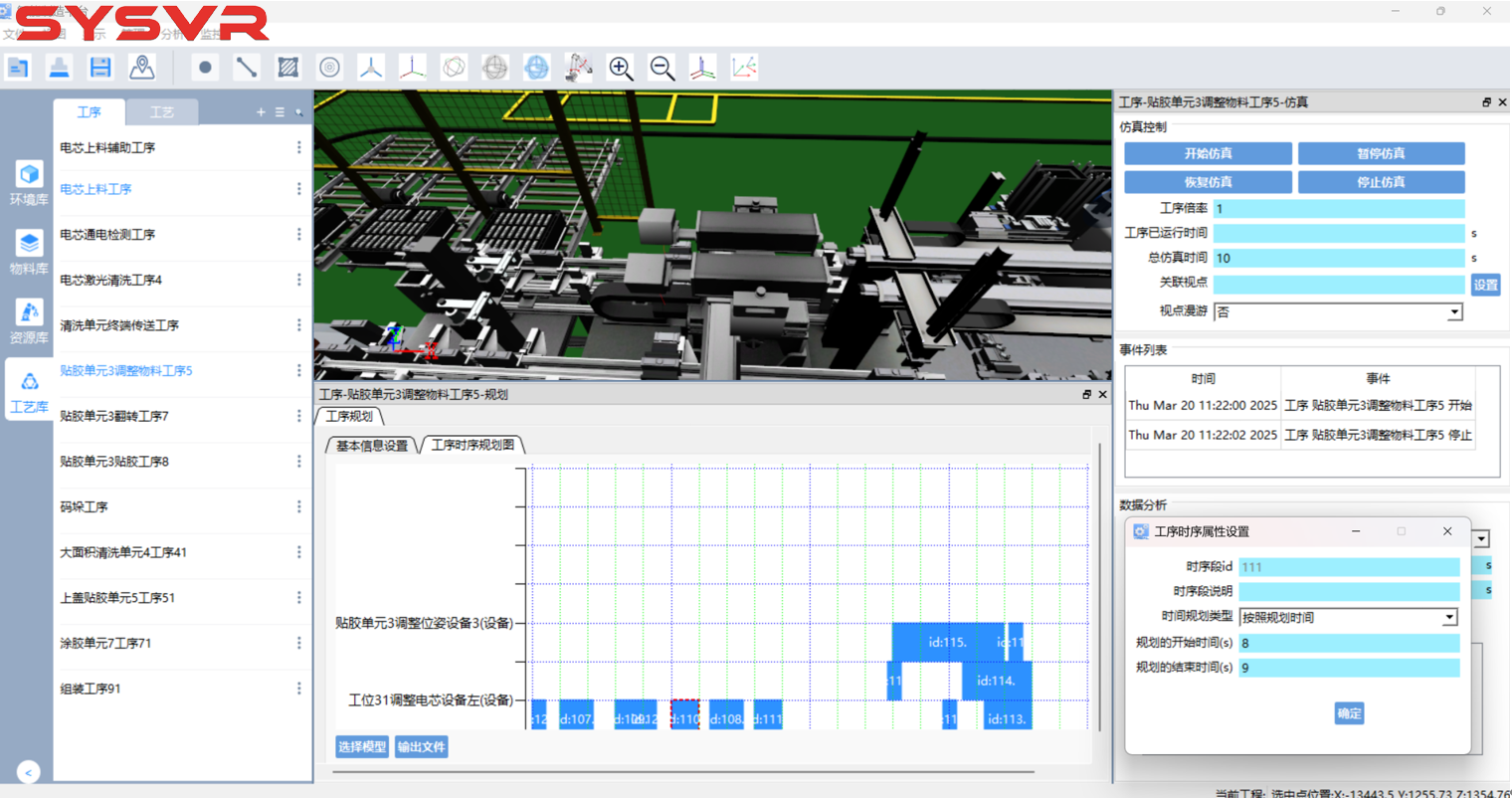This screenshot has height=798, width=1512.
Task: Select timeline block id:107
Action: point(576,715)
